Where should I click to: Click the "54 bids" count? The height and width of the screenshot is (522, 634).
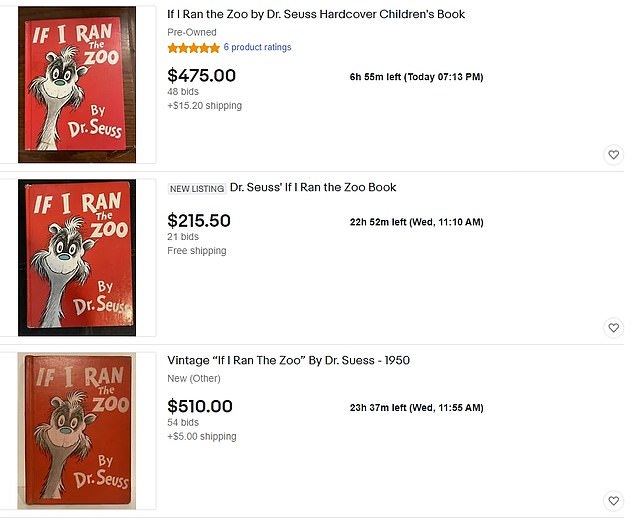(183, 423)
